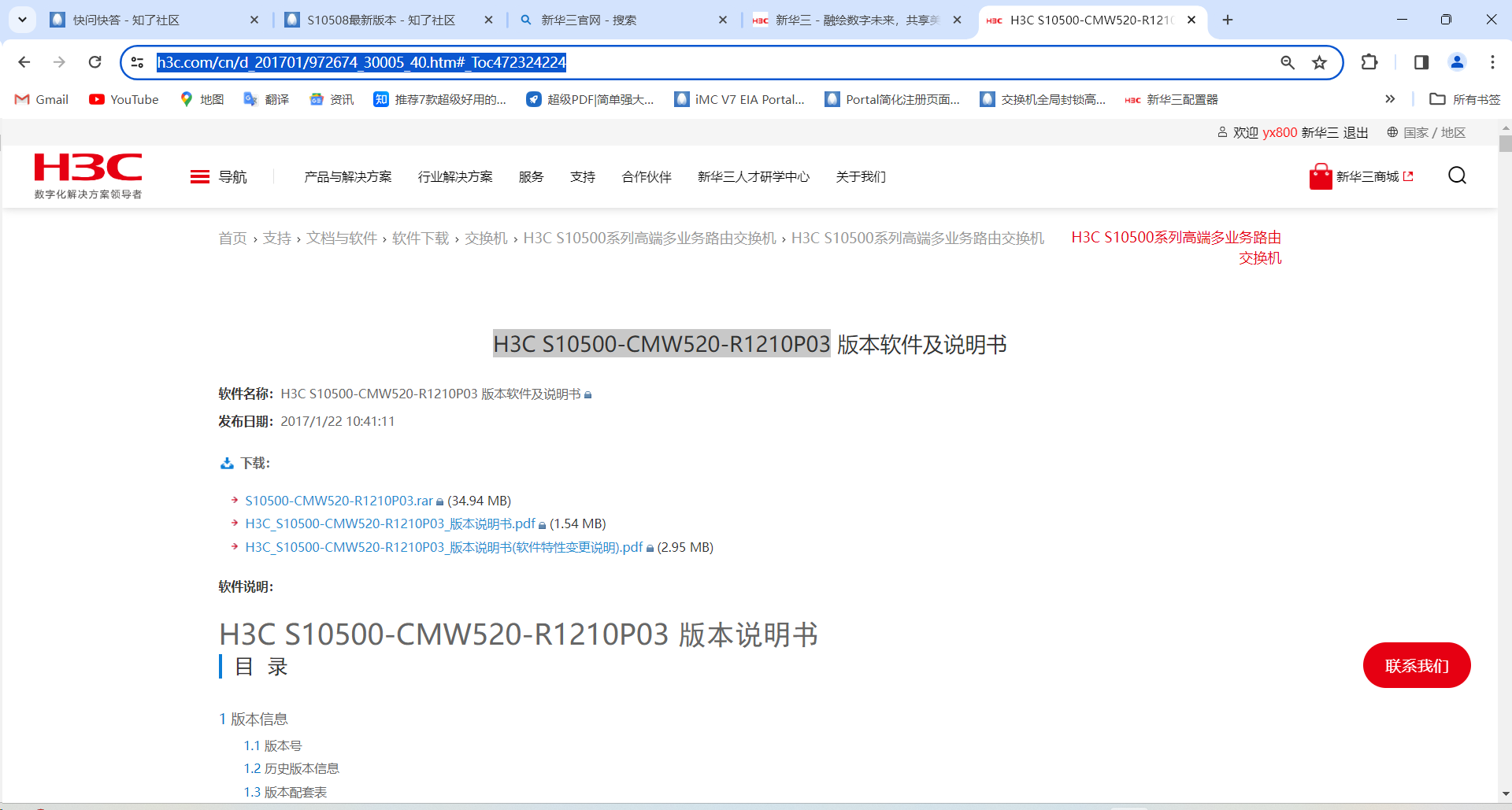
Task: Click the site search magnifier icon
Action: click(1458, 176)
